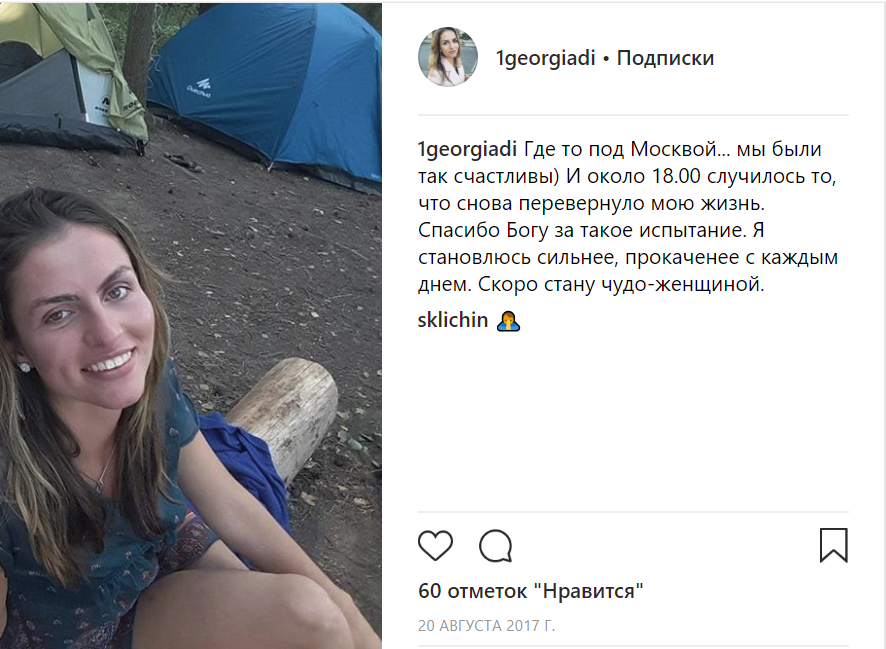Open the 1georgiadi username beginning the caption
This screenshot has width=886, height=649.
(x=467, y=150)
